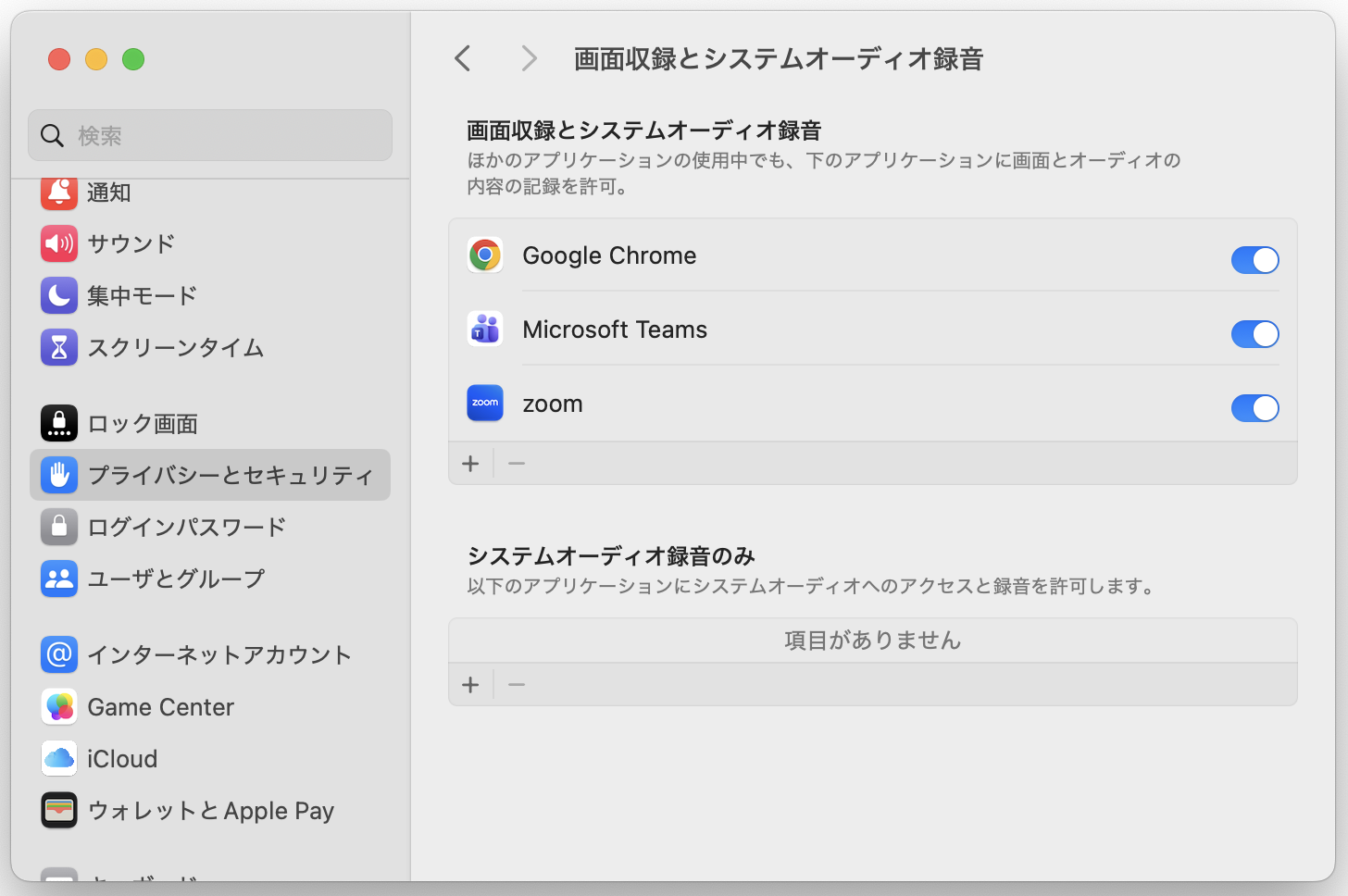Click the magnifying glass search icon

53,136
